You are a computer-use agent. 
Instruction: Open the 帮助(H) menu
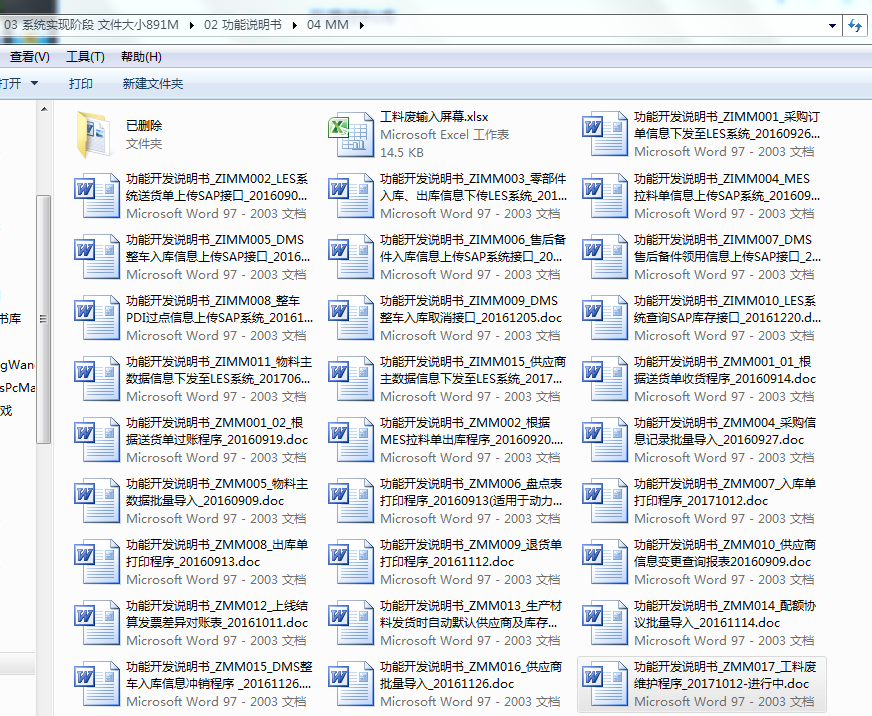[x=140, y=57]
